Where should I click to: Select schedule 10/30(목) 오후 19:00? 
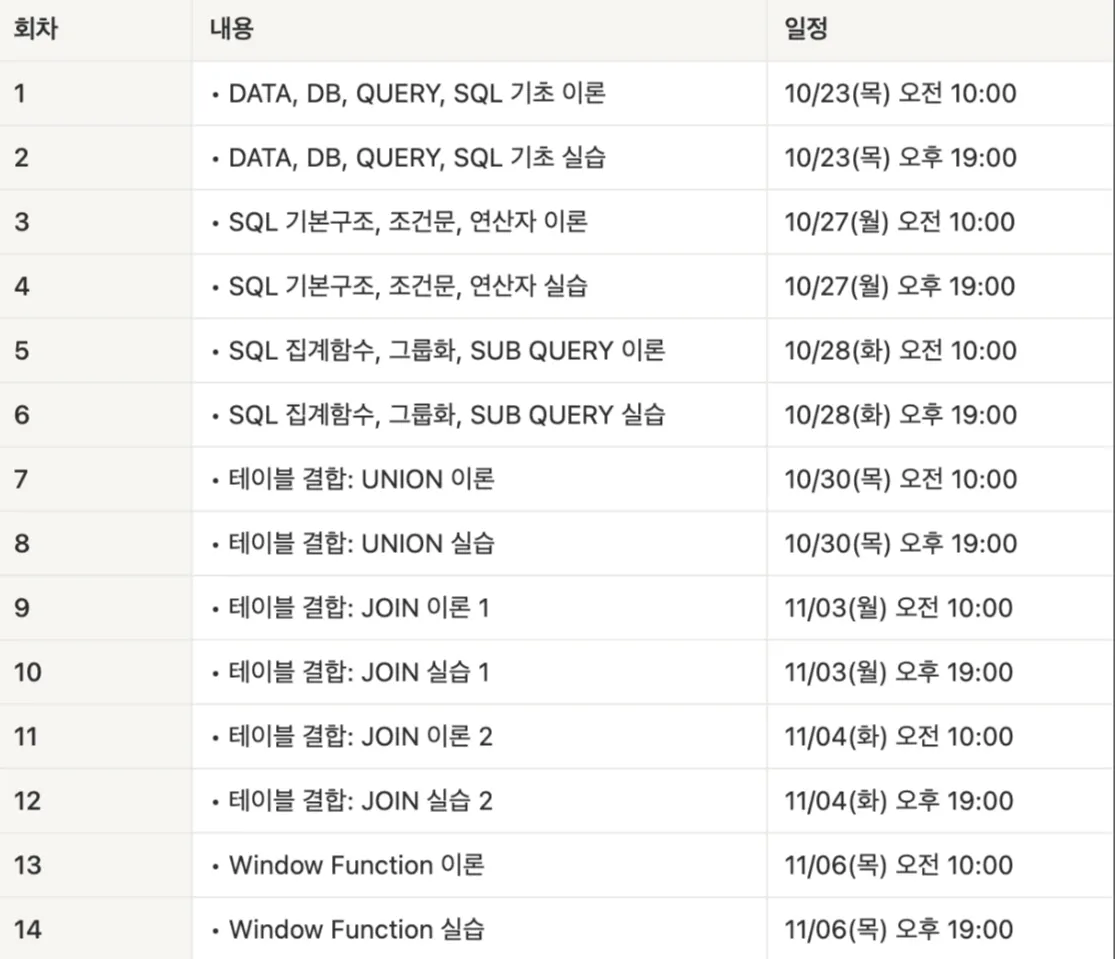click(x=900, y=543)
